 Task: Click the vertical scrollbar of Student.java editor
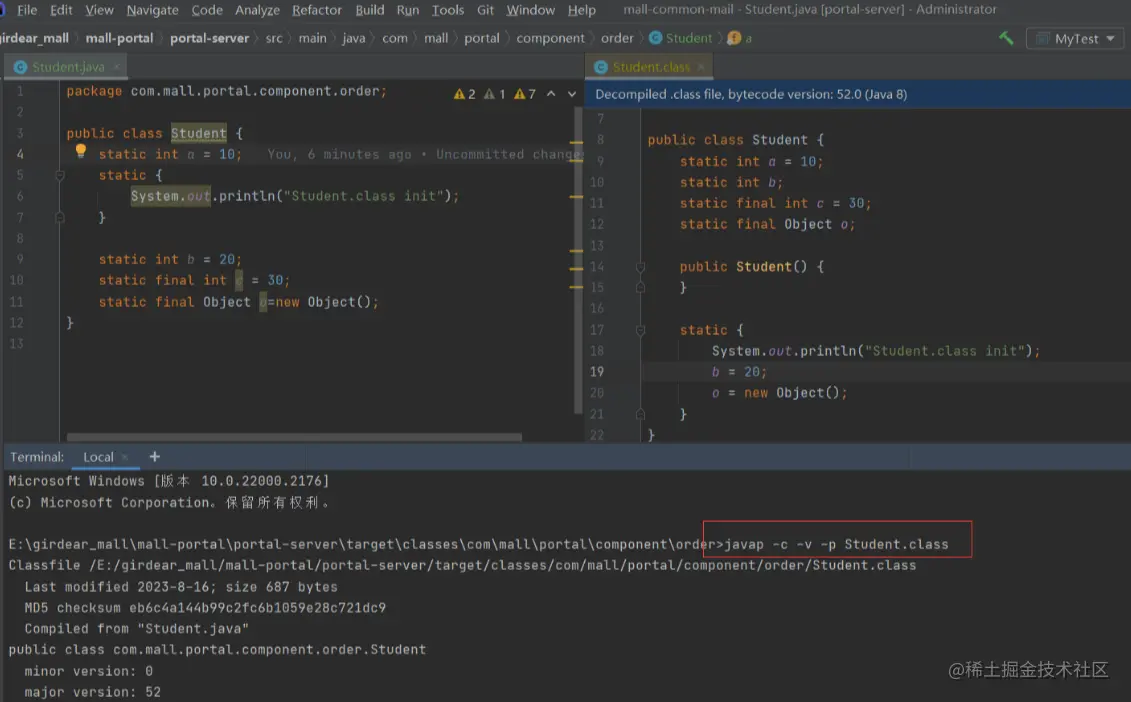(x=578, y=260)
